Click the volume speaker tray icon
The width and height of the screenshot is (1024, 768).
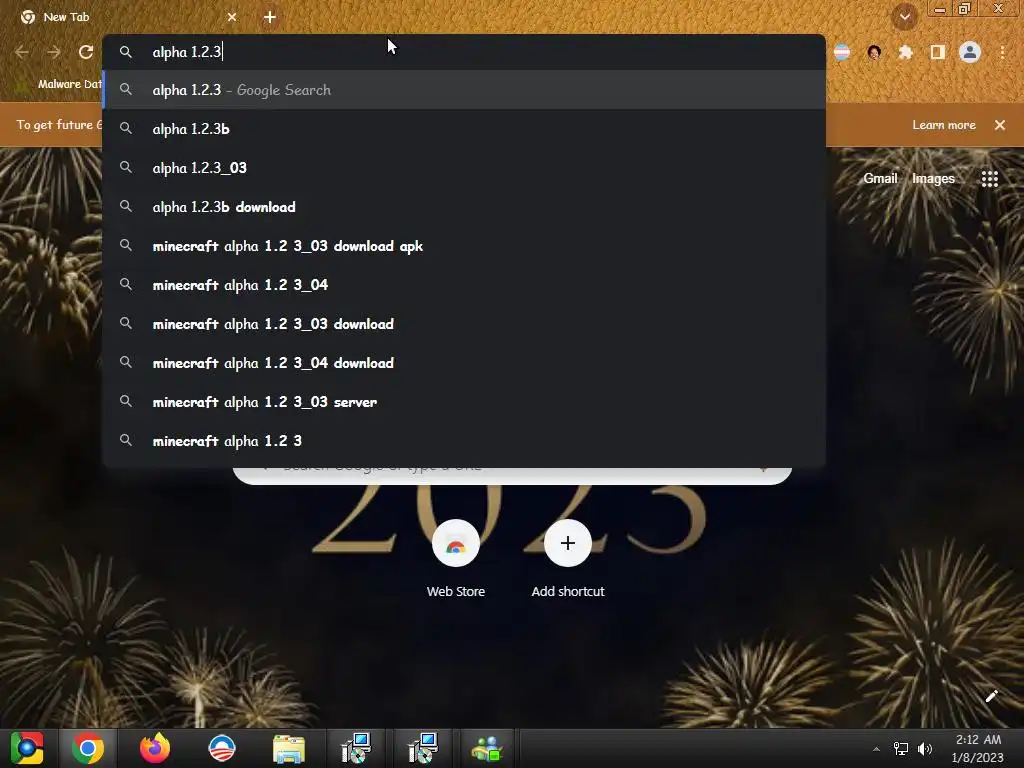pos(925,749)
